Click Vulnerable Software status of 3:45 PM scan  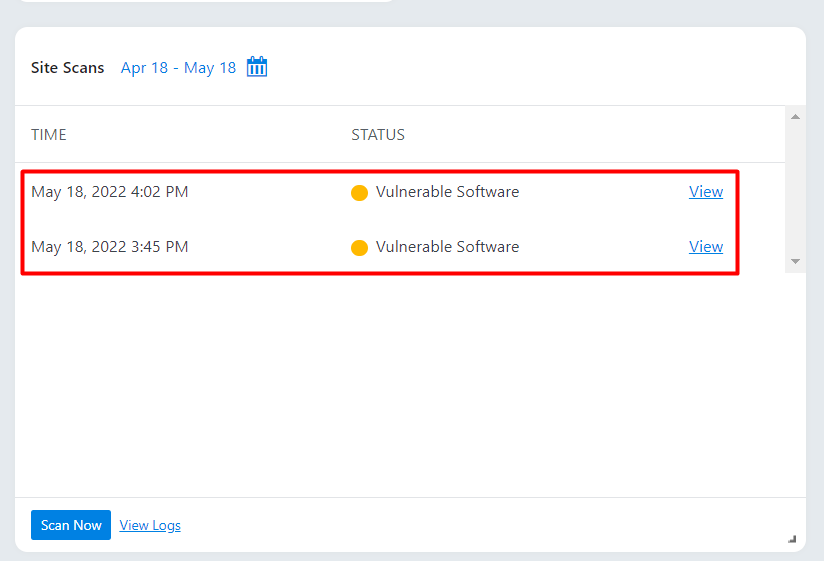tap(447, 247)
